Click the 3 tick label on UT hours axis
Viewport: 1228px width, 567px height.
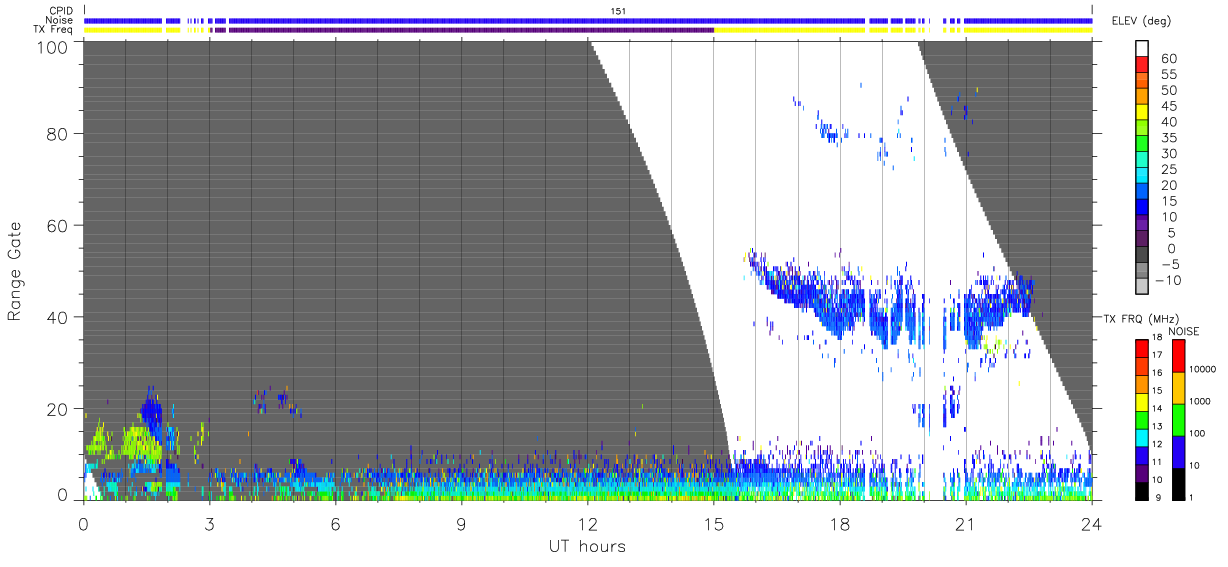tap(209, 523)
